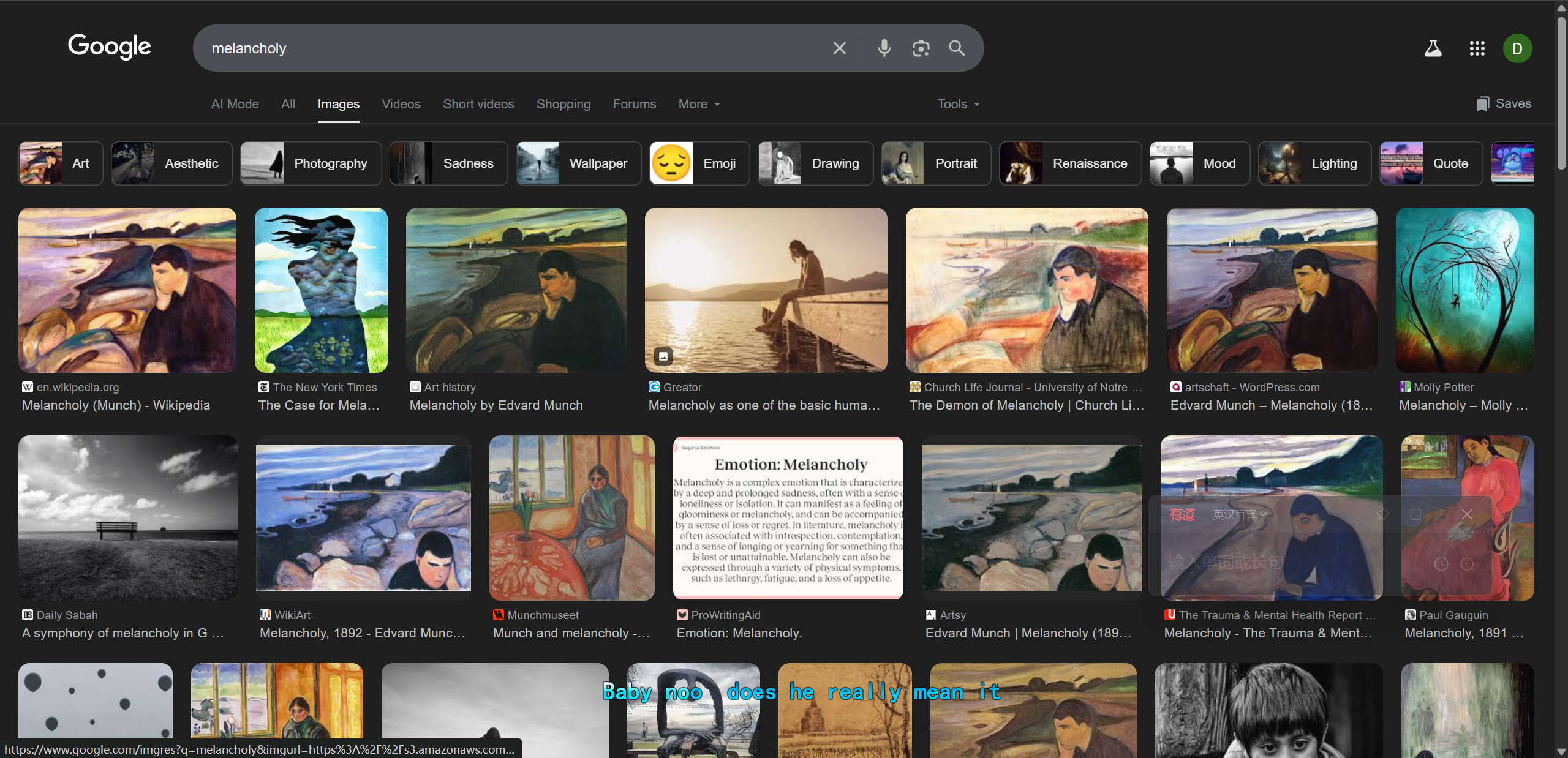This screenshot has height=758, width=1568.
Task: Select the Lighting filter chip
Action: (x=1314, y=163)
